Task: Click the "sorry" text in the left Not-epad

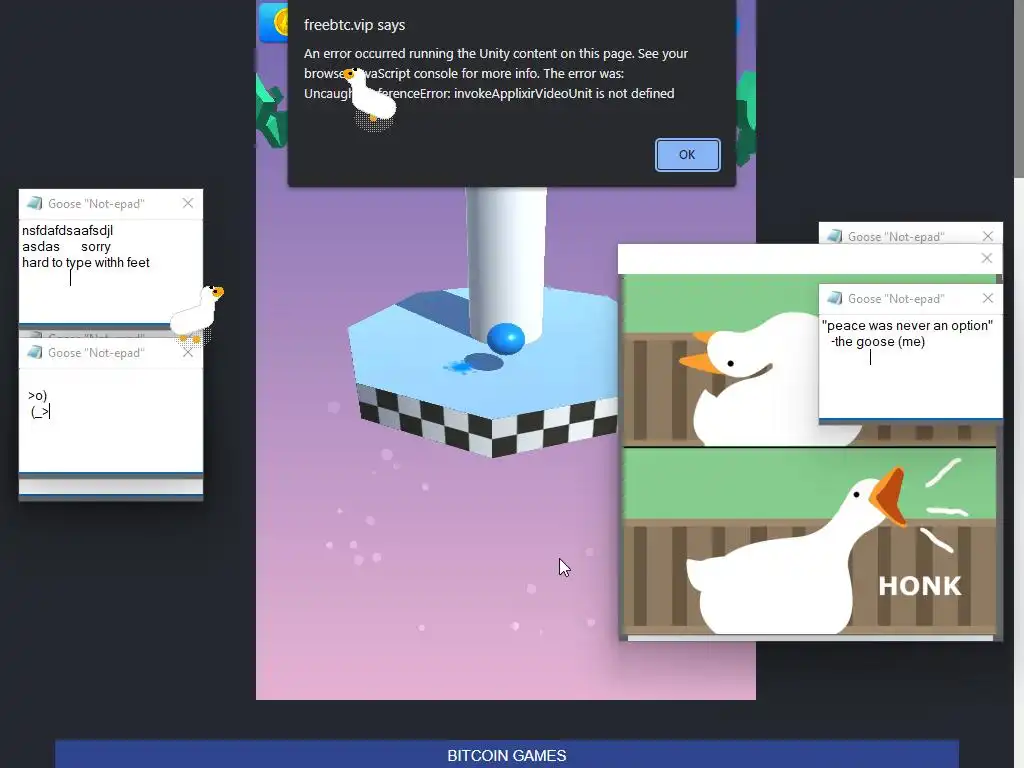Action: pos(96,247)
